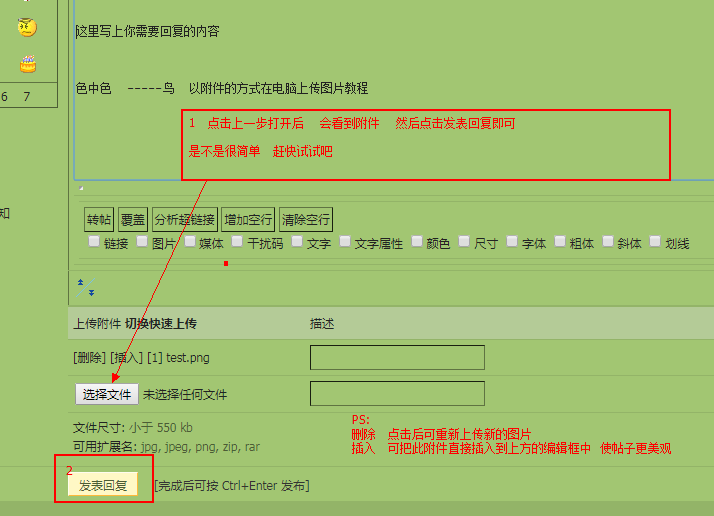Click the blue expand/collapse arrows icon
Screen dimensions: 714x516
click(x=86, y=287)
